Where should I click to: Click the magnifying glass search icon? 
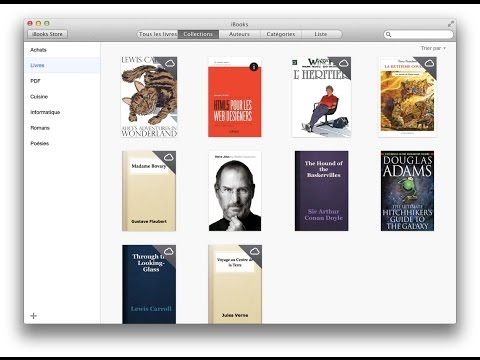click(388, 34)
